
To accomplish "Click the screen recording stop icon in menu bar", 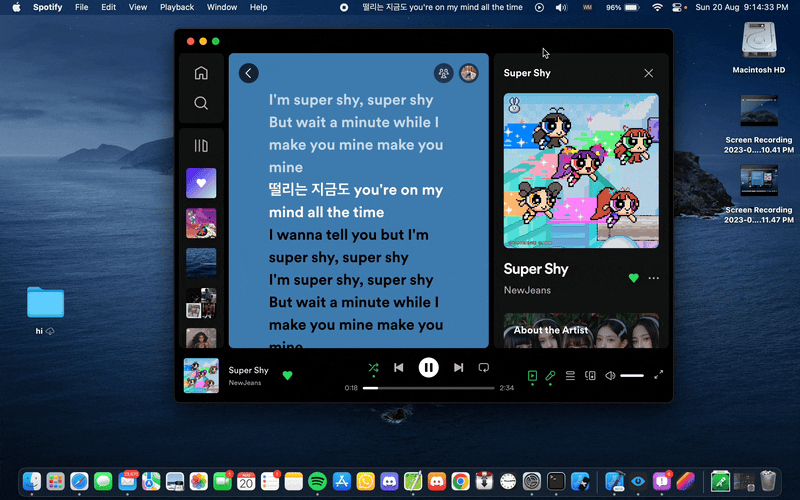I will (x=344, y=7).
